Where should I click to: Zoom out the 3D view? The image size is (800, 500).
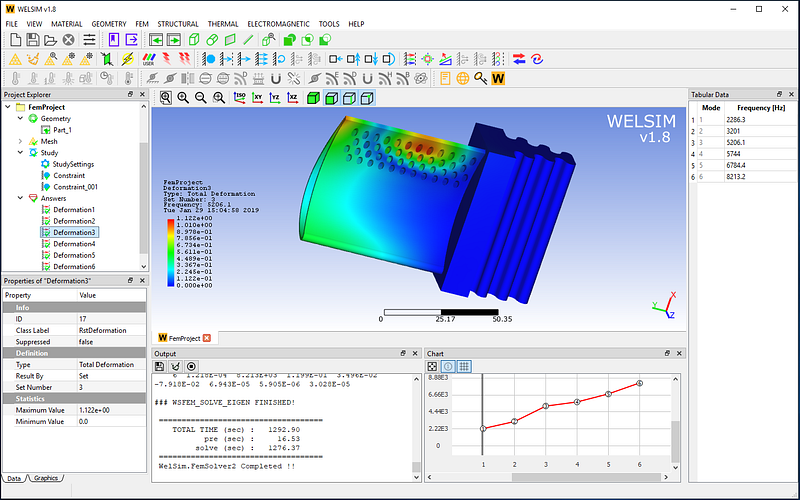[201, 98]
